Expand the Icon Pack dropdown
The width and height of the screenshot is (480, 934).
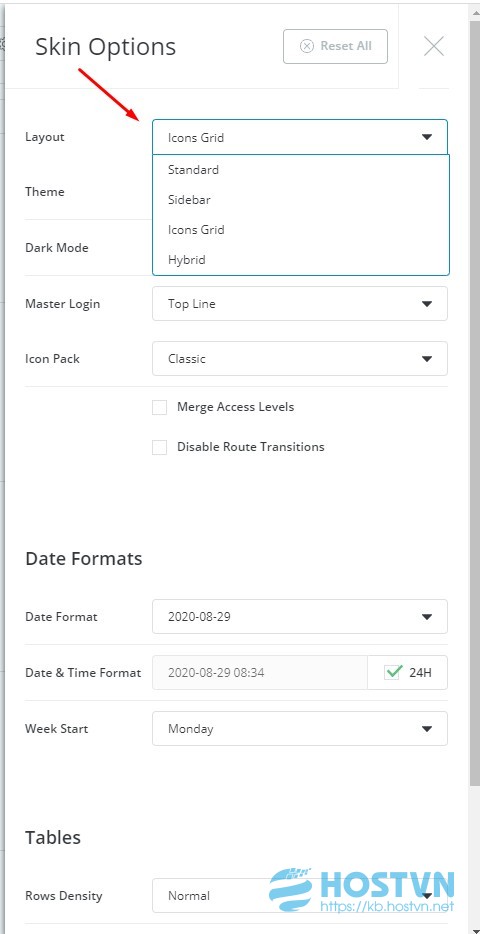300,359
